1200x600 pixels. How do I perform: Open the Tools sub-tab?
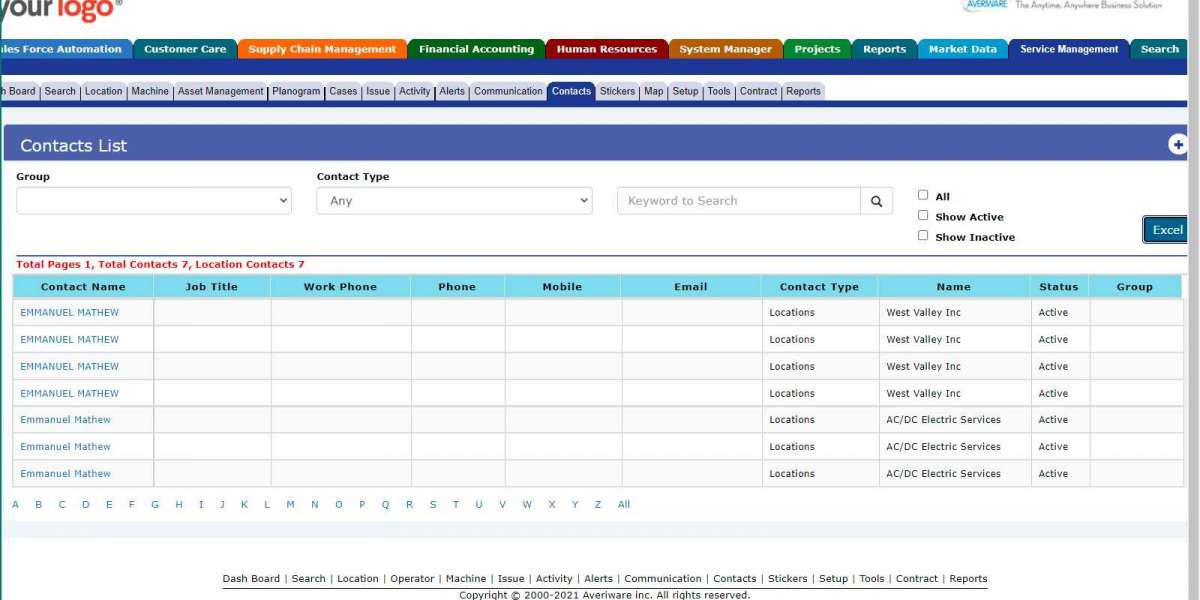click(719, 91)
